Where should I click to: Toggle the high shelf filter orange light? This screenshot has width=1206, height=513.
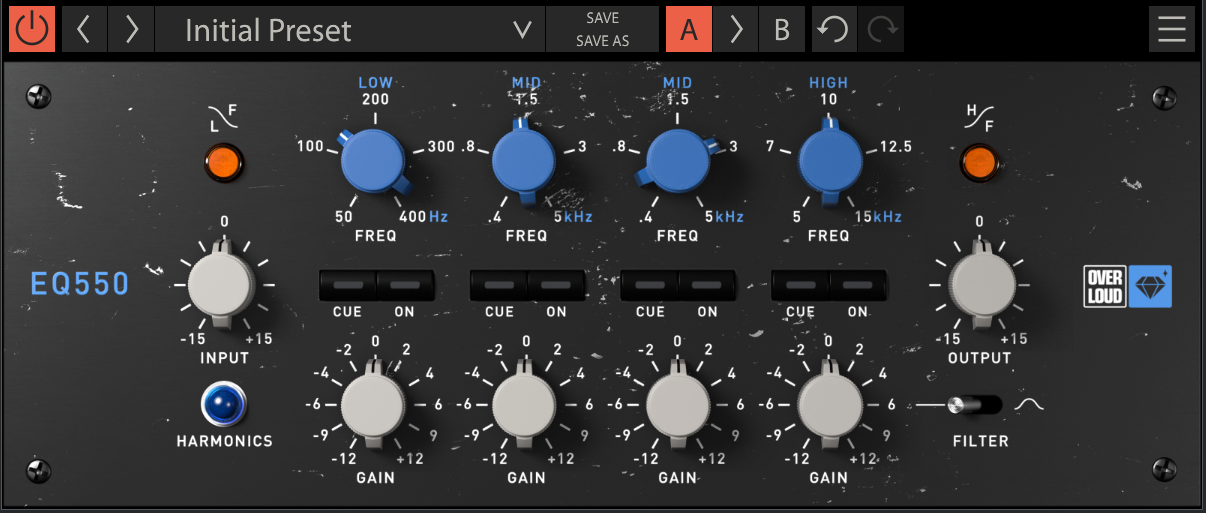pos(979,162)
